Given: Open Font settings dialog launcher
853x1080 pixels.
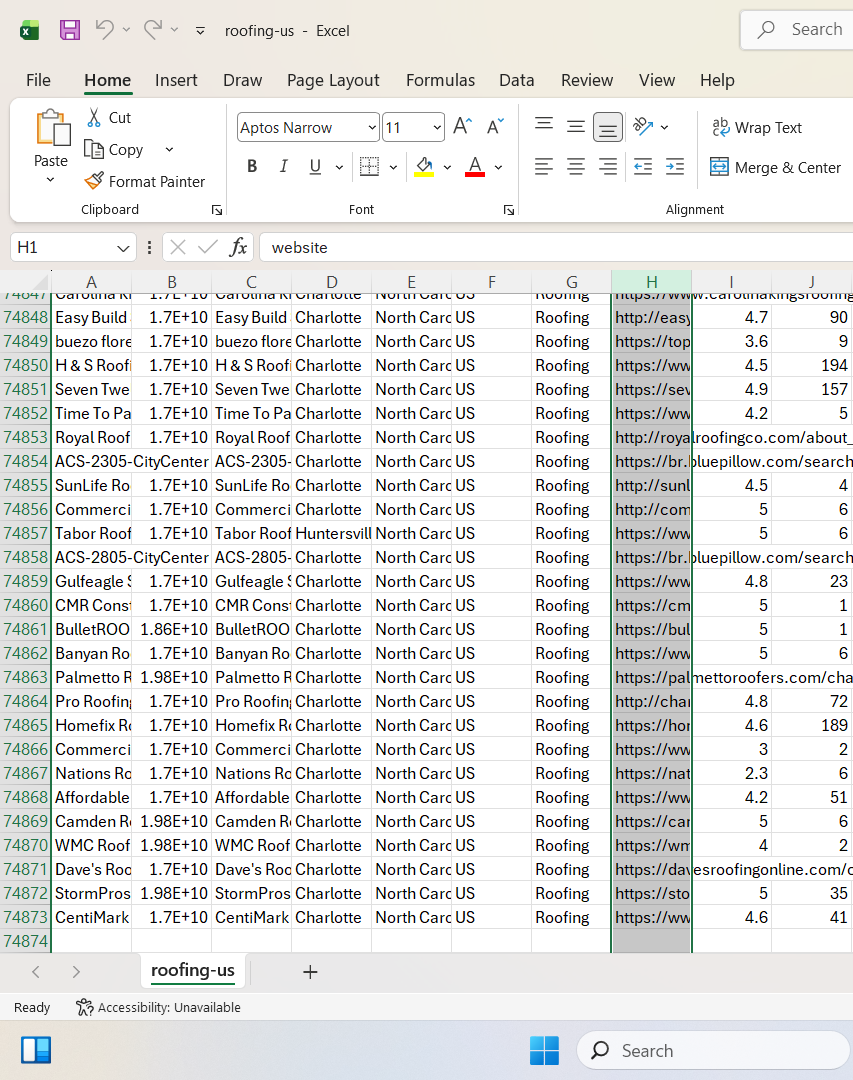Looking at the screenshot, I should (508, 210).
